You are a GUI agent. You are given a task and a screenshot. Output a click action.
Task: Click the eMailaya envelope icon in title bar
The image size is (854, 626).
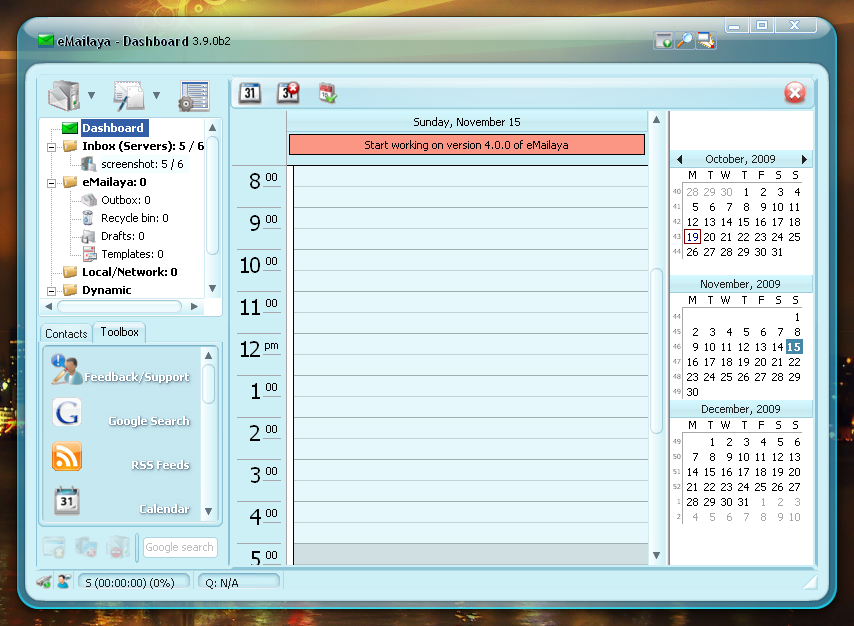[46, 41]
